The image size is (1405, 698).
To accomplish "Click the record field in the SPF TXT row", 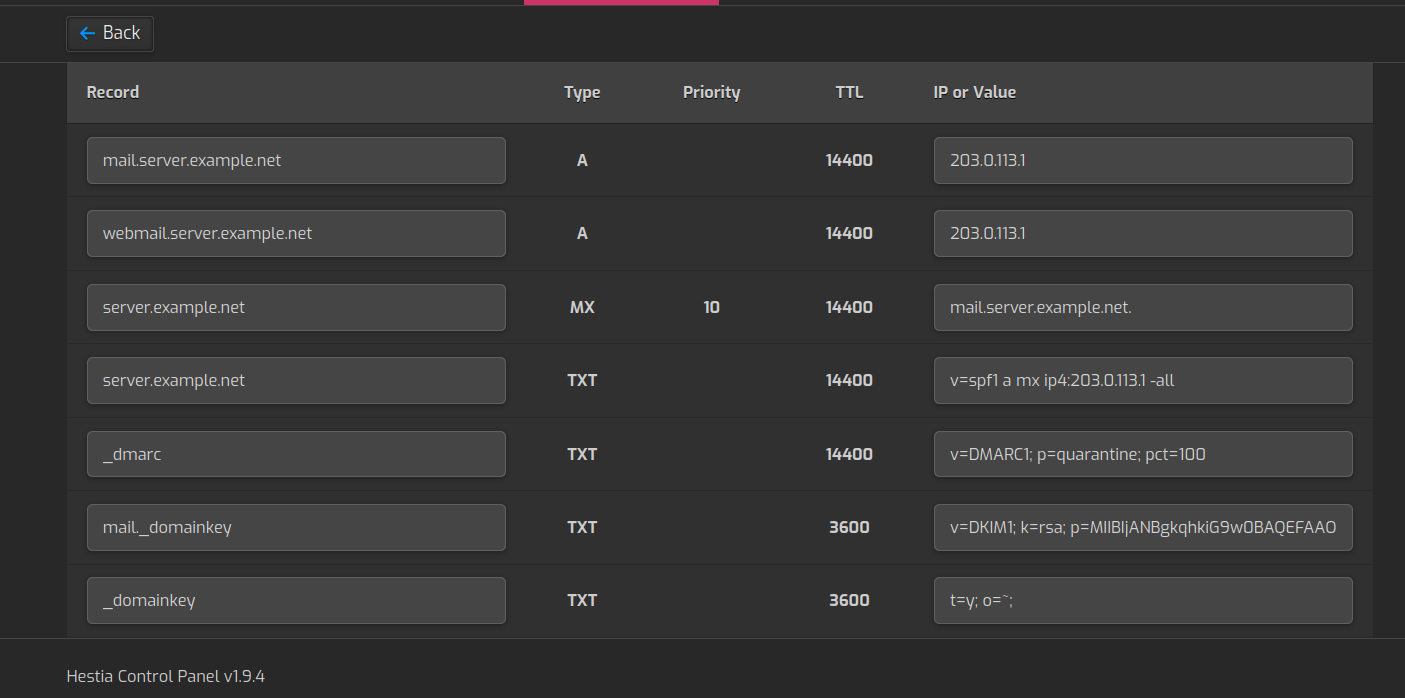I will [x=296, y=380].
